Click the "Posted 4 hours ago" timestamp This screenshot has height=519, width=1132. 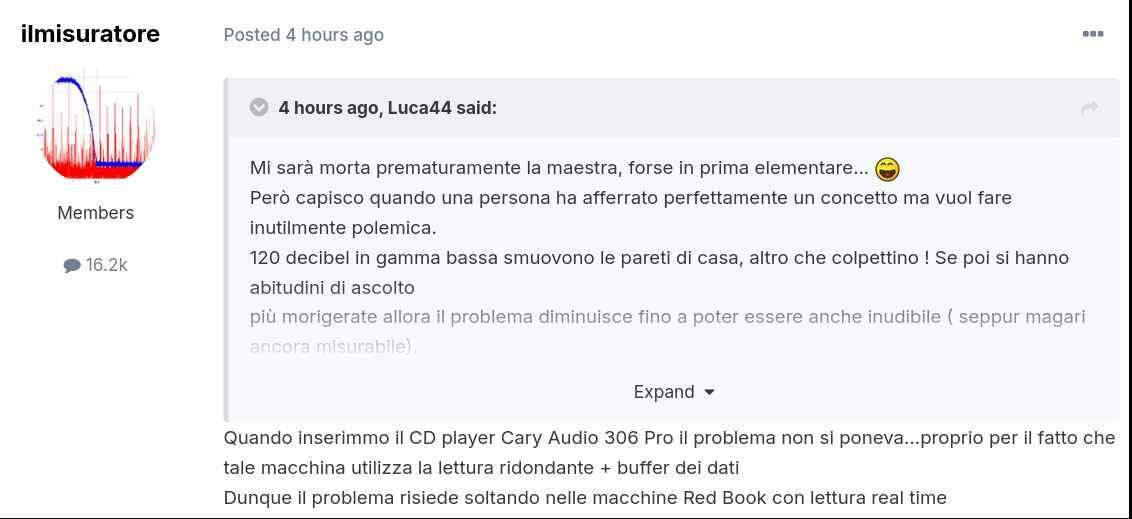click(x=303, y=35)
